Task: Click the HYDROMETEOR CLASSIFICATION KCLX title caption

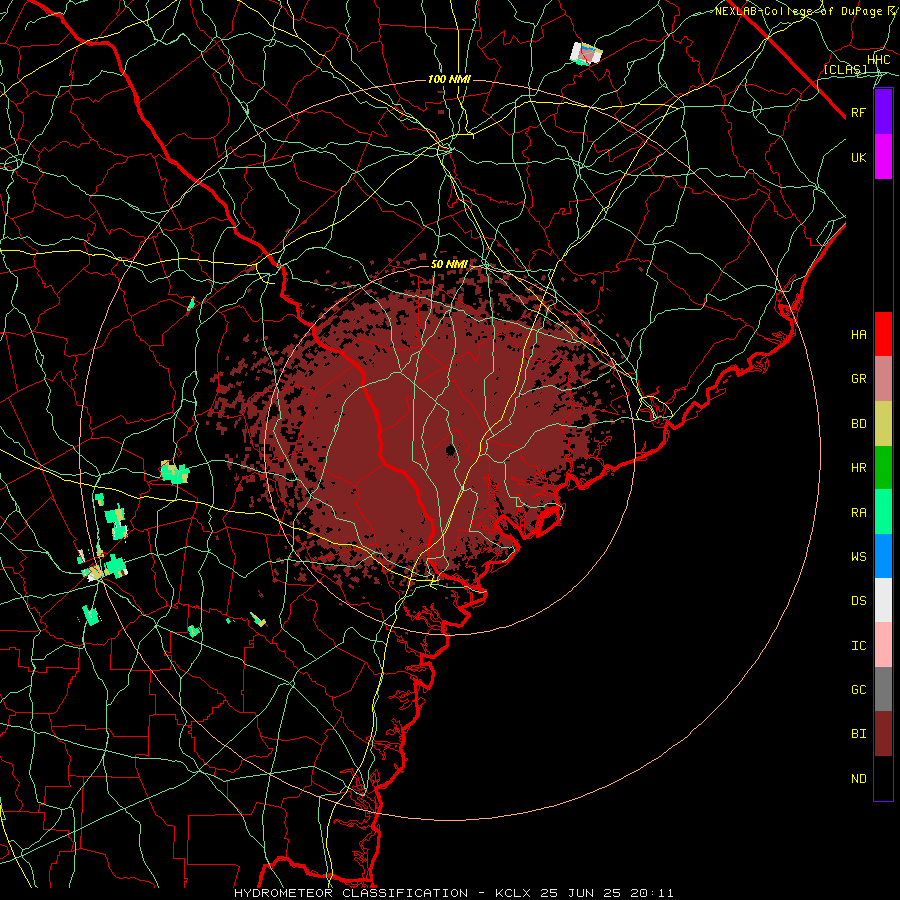Action: coord(454,893)
